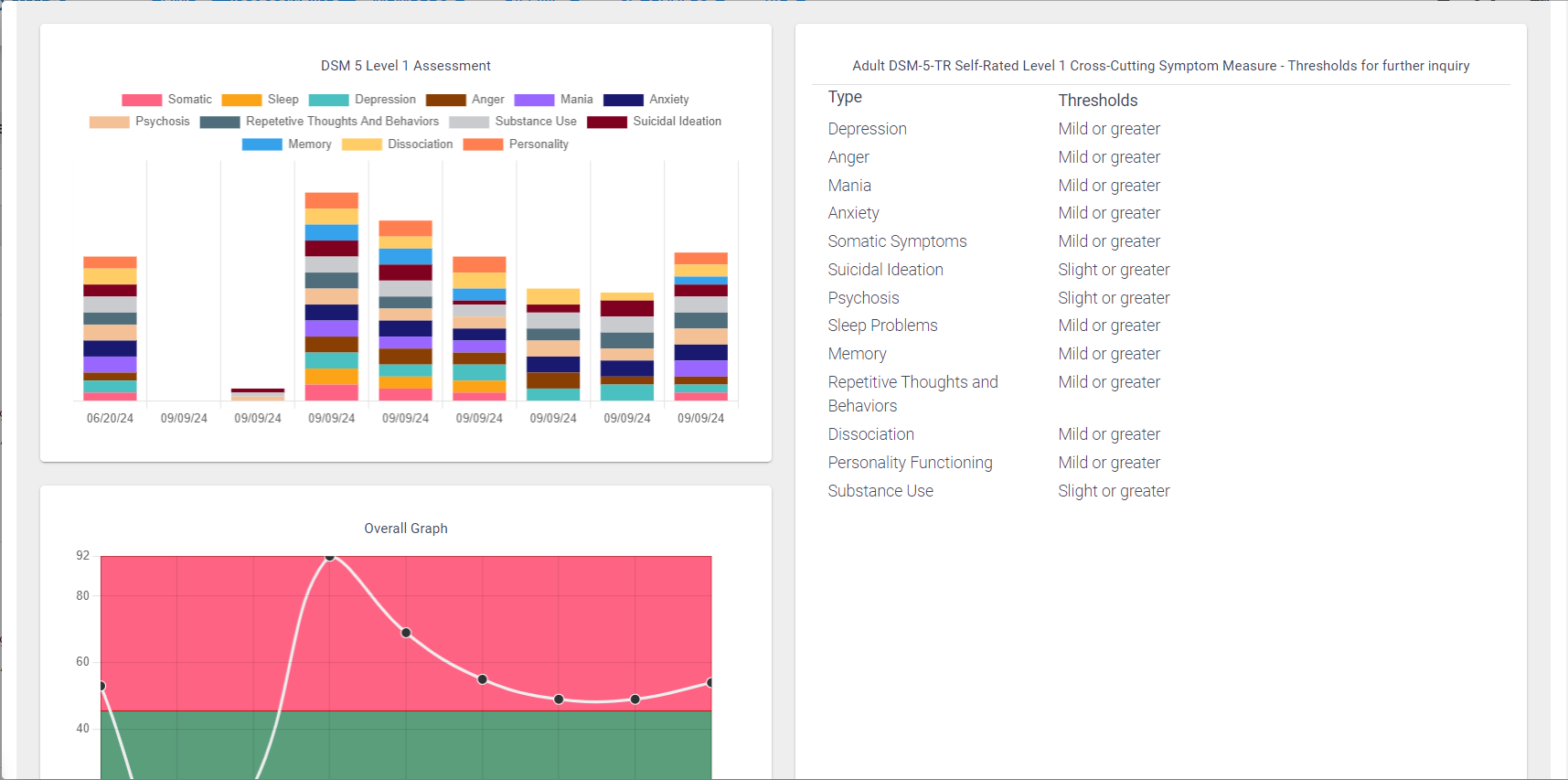This screenshot has height=780, width=1568.
Task: Click the Depression row in Type column
Action: pyautogui.click(x=868, y=129)
